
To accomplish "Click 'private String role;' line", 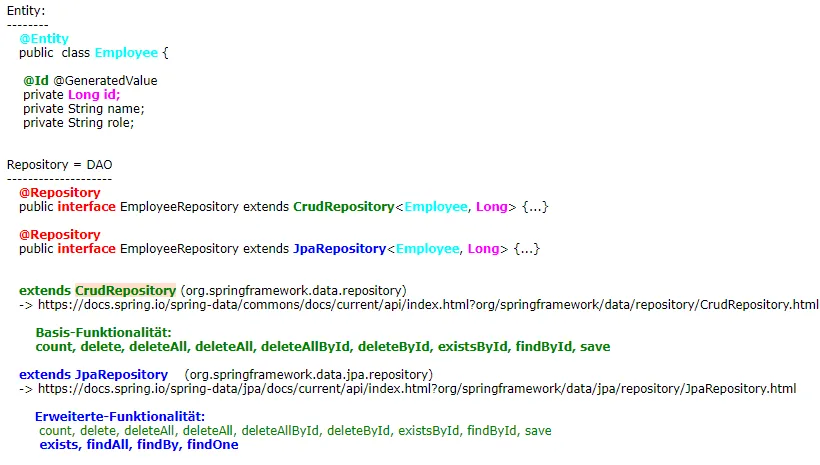I will [78, 123].
